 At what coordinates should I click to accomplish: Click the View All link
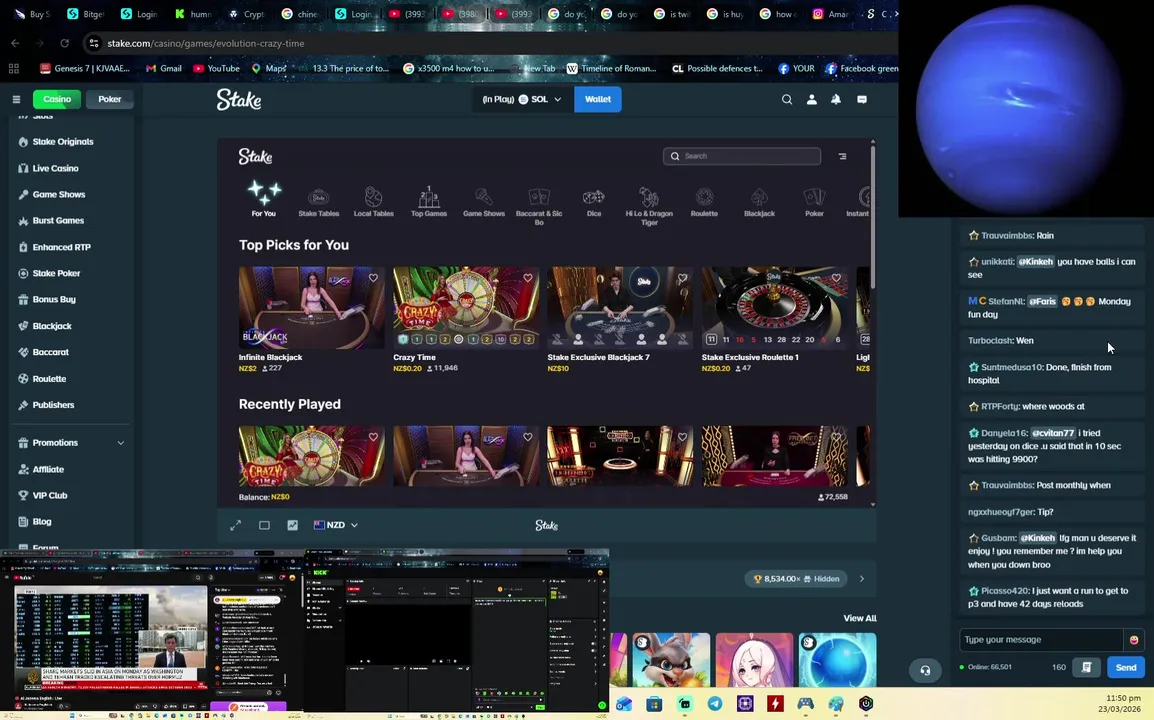860,618
